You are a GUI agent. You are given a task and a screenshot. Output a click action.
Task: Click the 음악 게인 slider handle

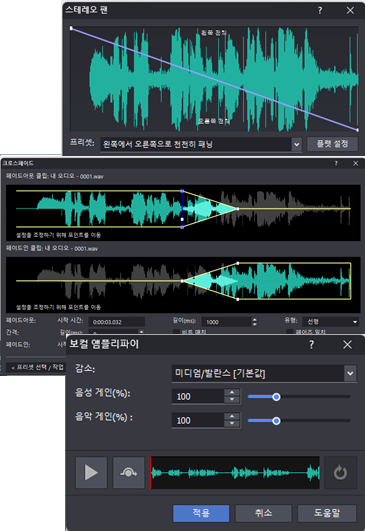(276, 421)
